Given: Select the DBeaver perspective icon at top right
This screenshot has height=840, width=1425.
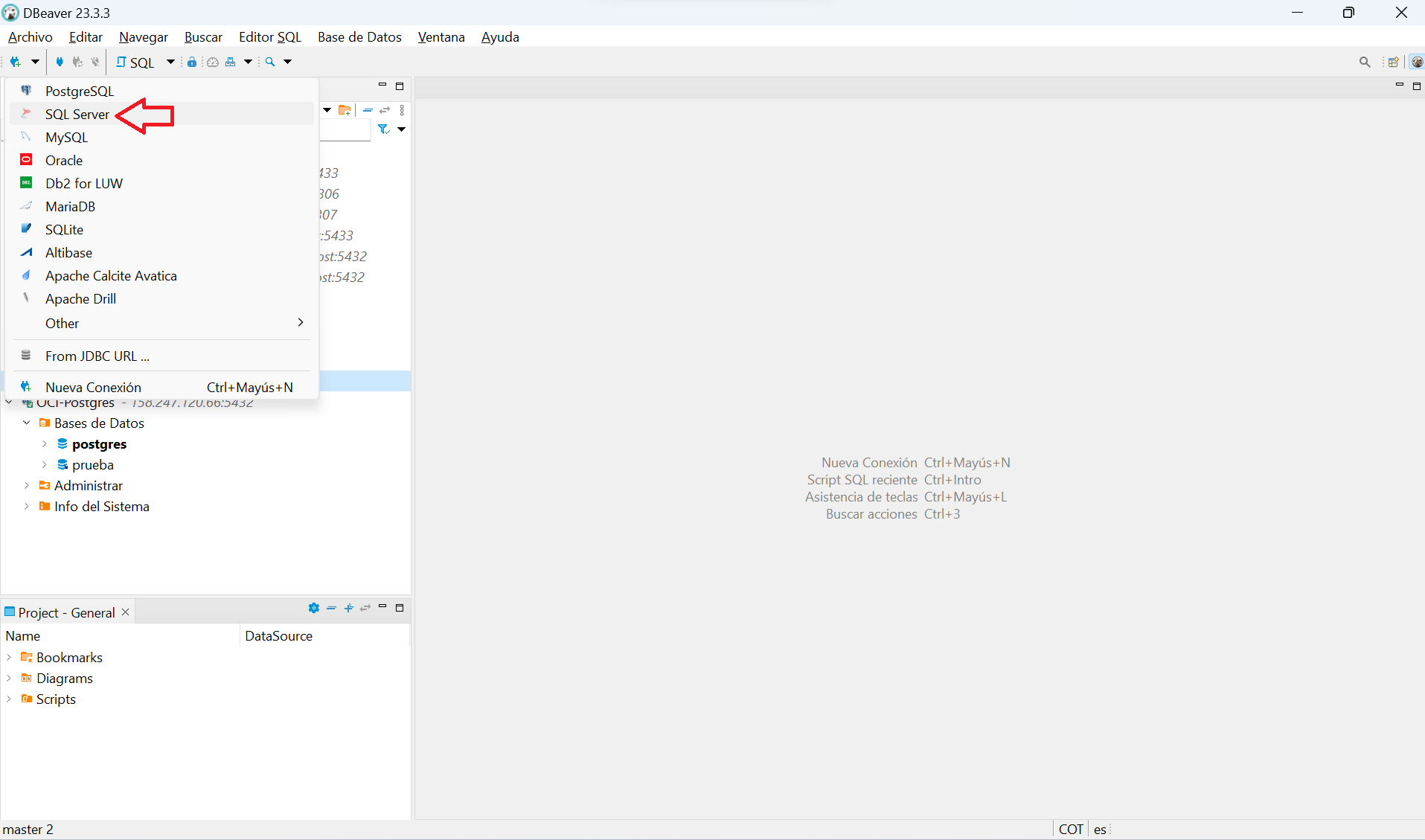Looking at the screenshot, I should (1417, 62).
